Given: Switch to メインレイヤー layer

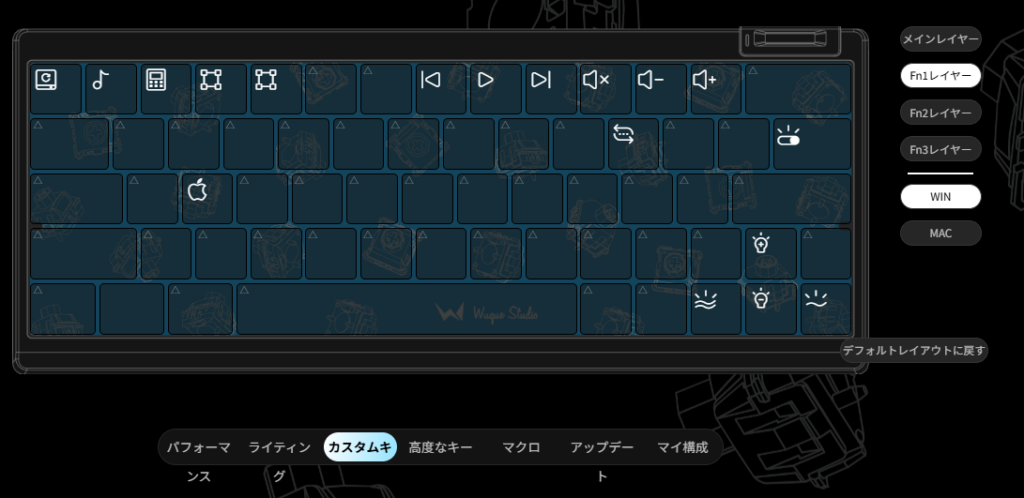Looking at the screenshot, I should point(940,39).
